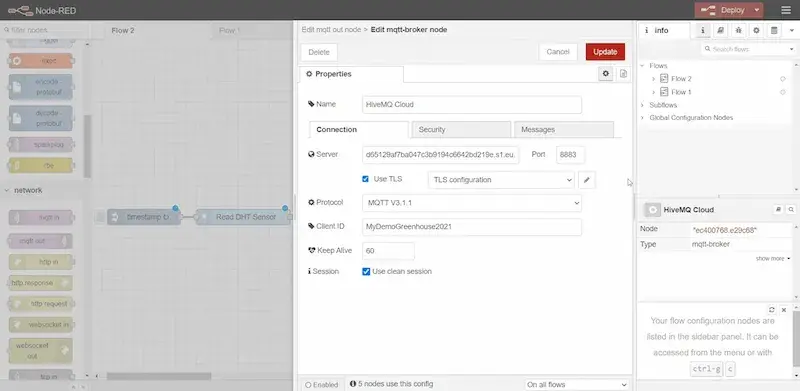Click the Keep Alive field

388,251
